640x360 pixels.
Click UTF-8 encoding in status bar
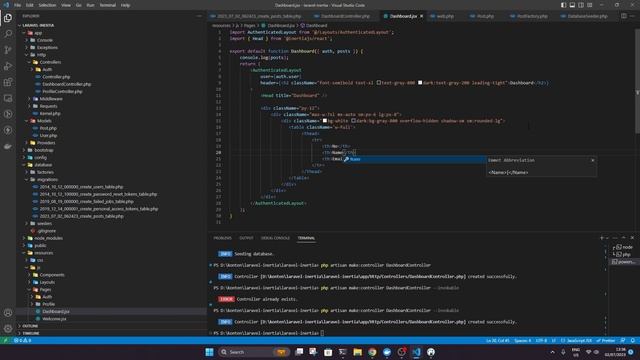coord(541,340)
